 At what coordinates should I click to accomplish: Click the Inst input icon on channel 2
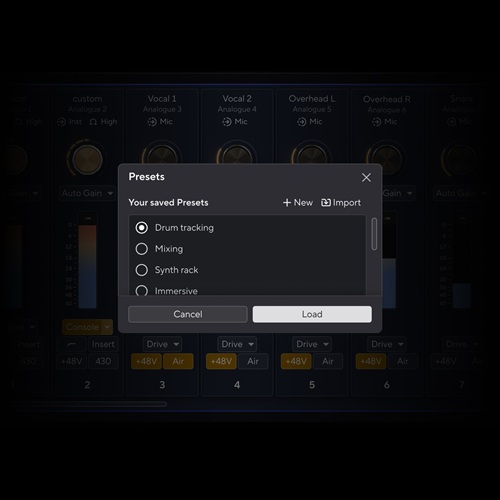click(x=61, y=122)
